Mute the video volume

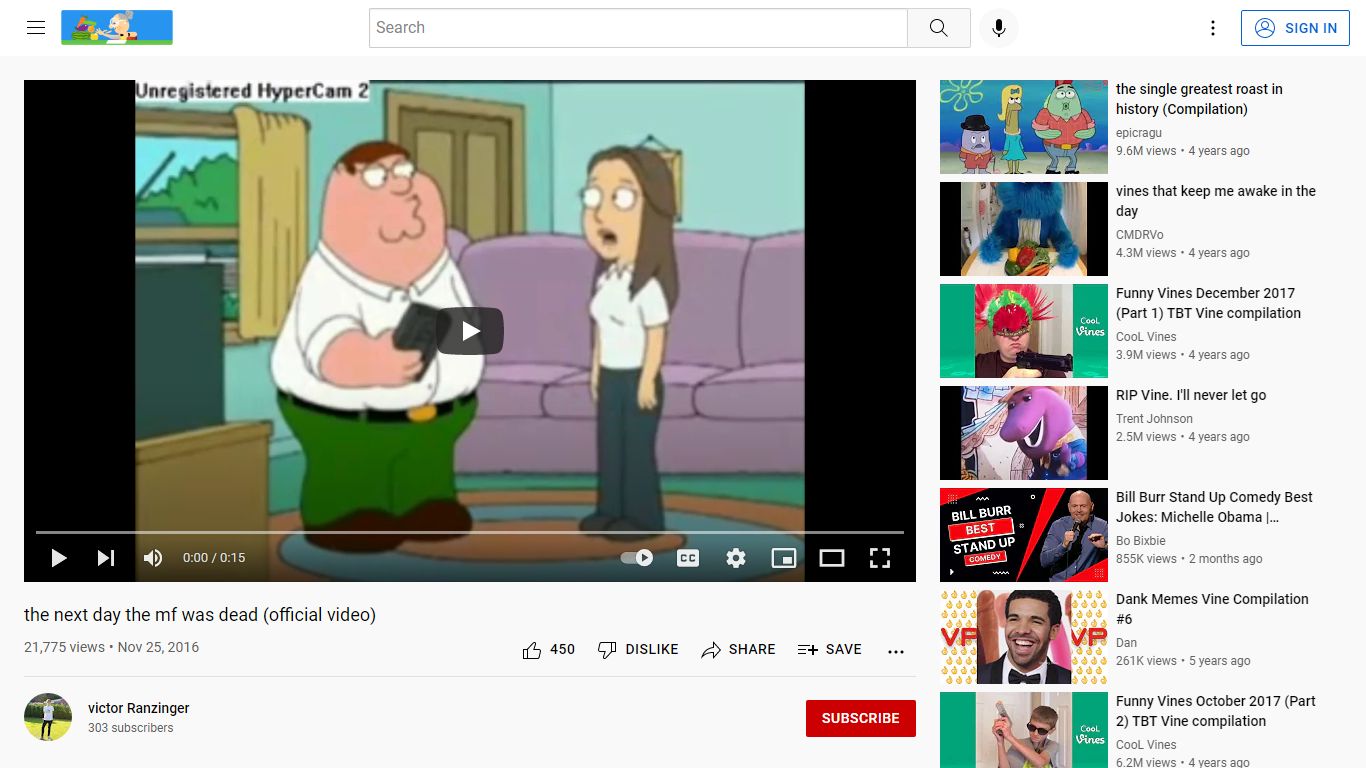[x=152, y=558]
